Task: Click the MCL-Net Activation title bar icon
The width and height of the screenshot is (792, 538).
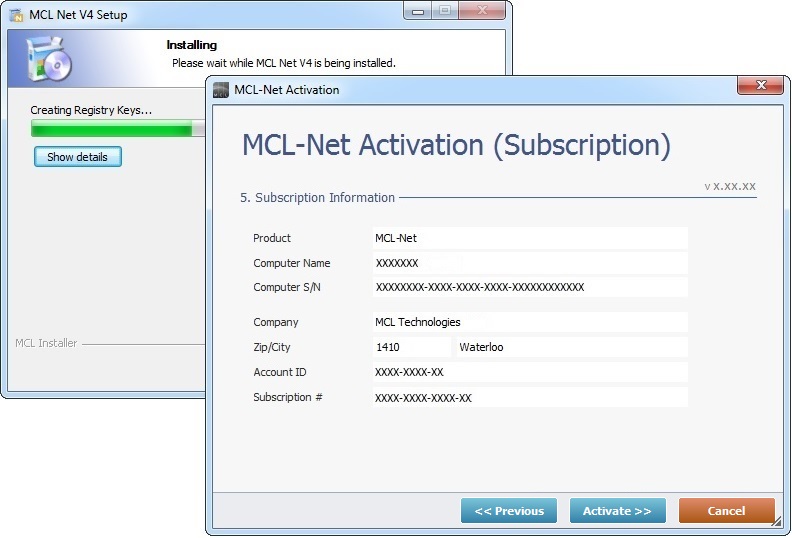Action: coord(221,90)
